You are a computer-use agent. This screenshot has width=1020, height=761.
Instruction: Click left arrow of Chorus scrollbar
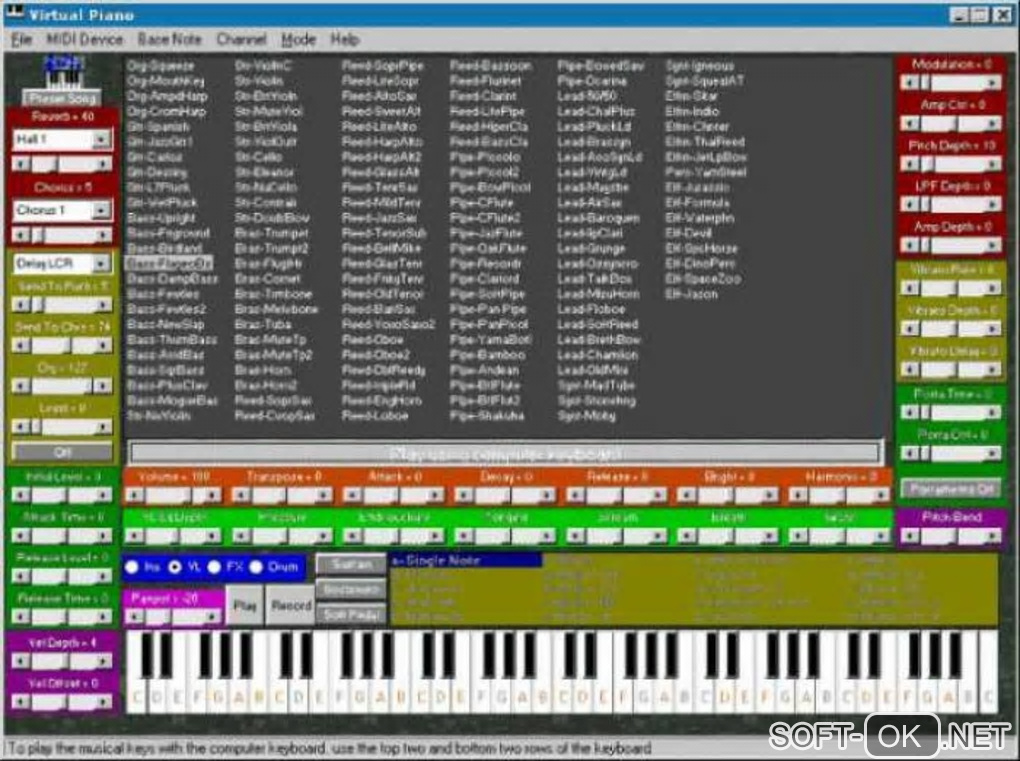pos(21,235)
